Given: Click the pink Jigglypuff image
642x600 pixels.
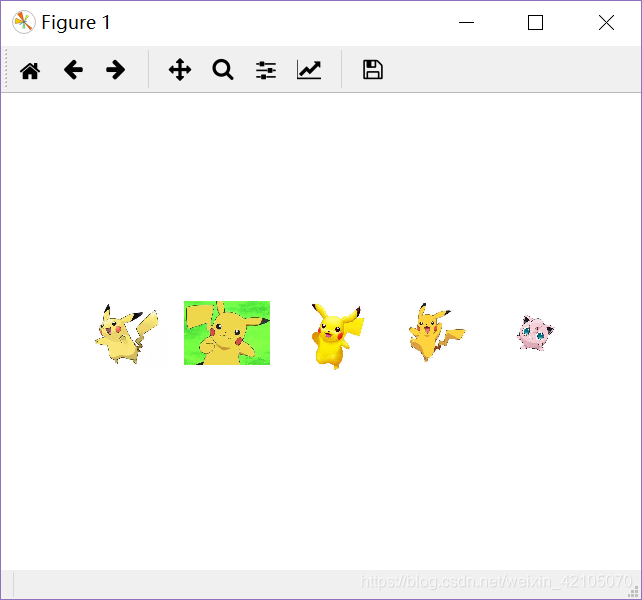Looking at the screenshot, I should point(536,333).
